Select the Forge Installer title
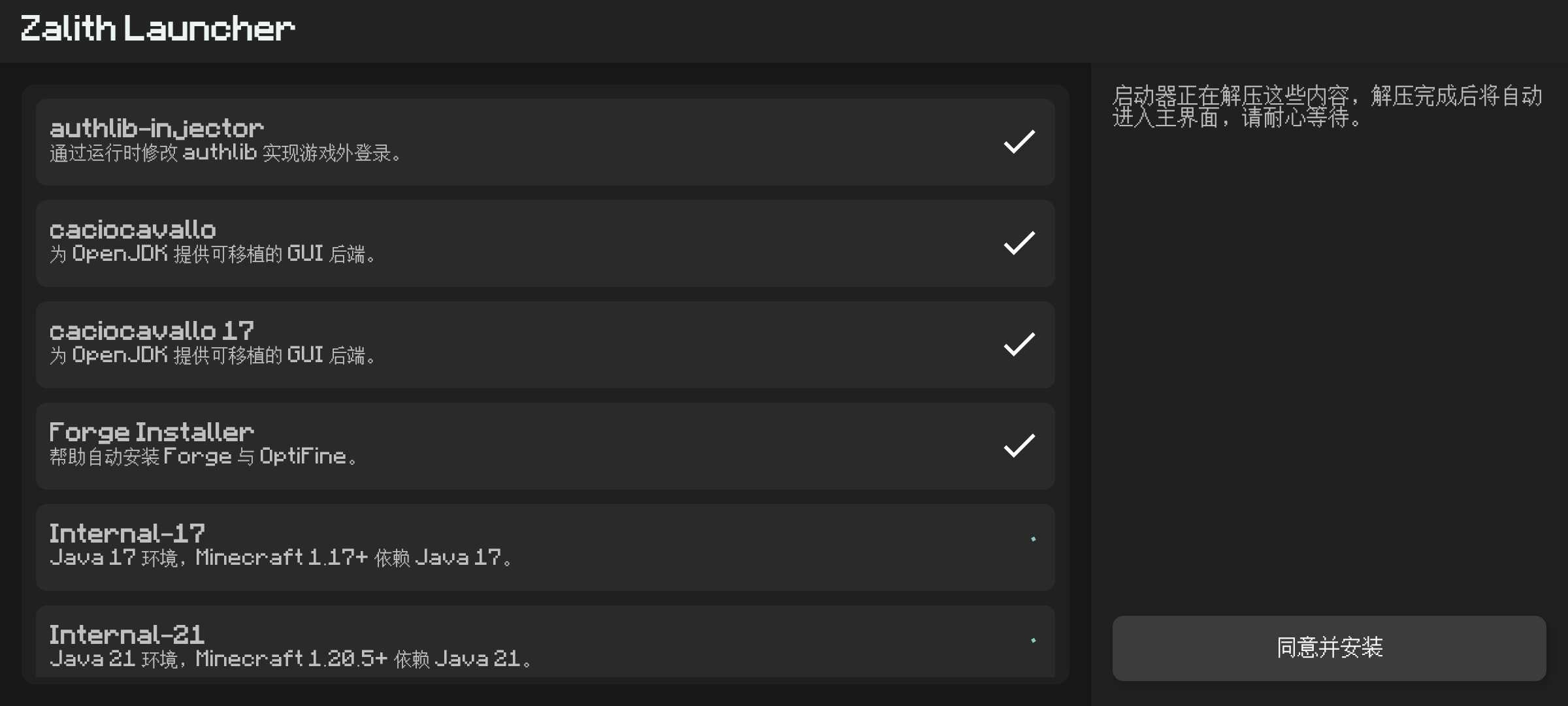Image resolution: width=1568 pixels, height=706 pixels. 152,432
